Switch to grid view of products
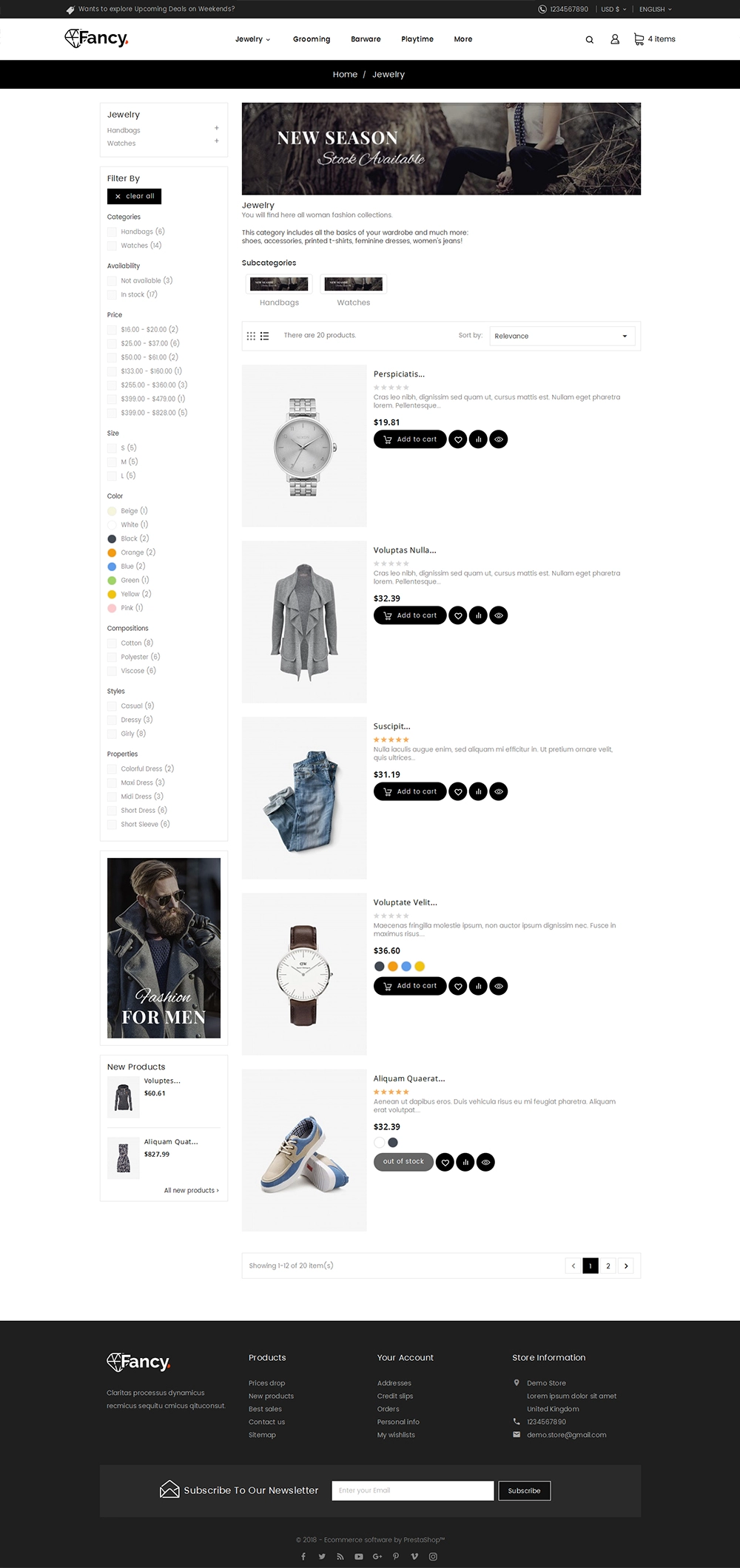This screenshot has height=1568, width=740. click(251, 336)
